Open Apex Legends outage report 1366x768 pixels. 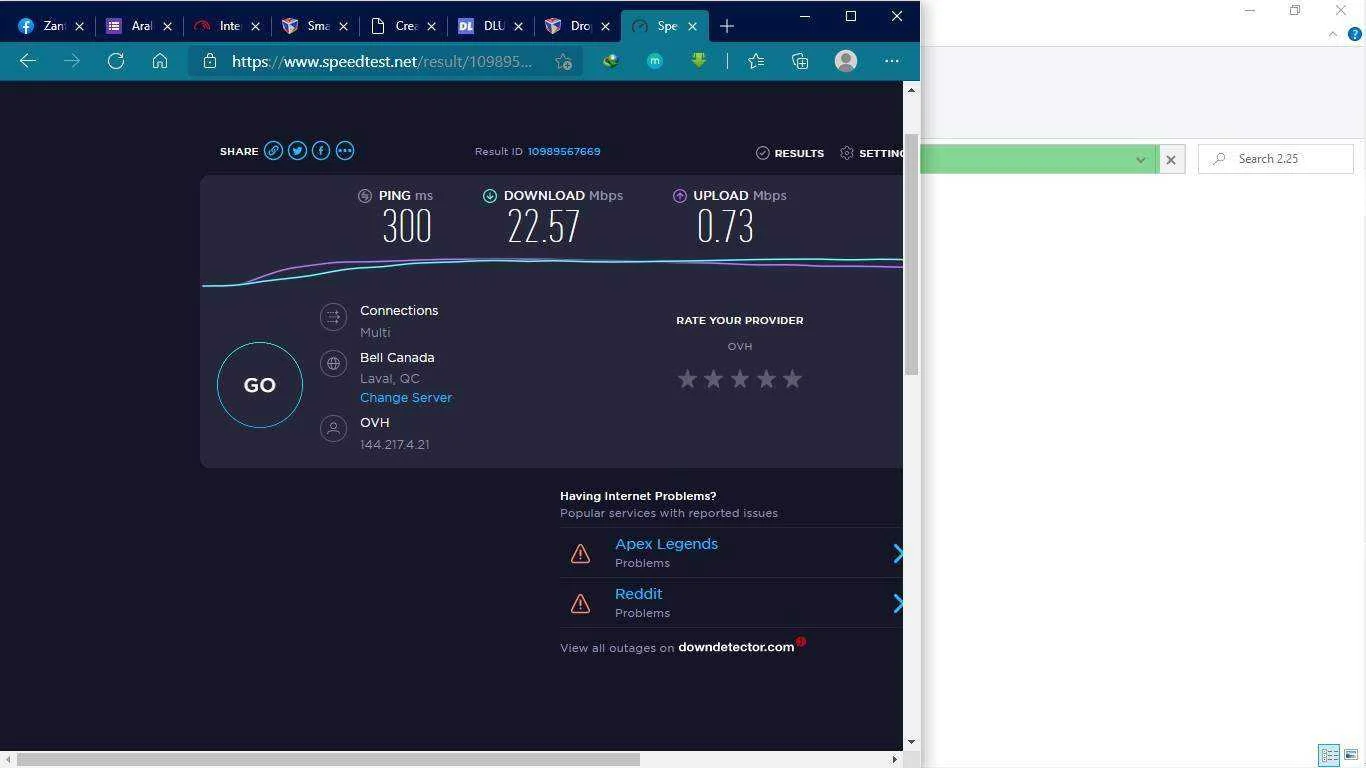pyautogui.click(x=666, y=544)
